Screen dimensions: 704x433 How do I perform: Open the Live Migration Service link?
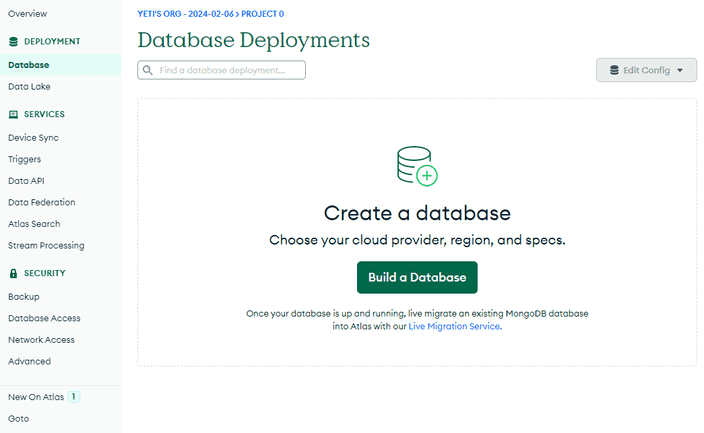tap(454, 326)
